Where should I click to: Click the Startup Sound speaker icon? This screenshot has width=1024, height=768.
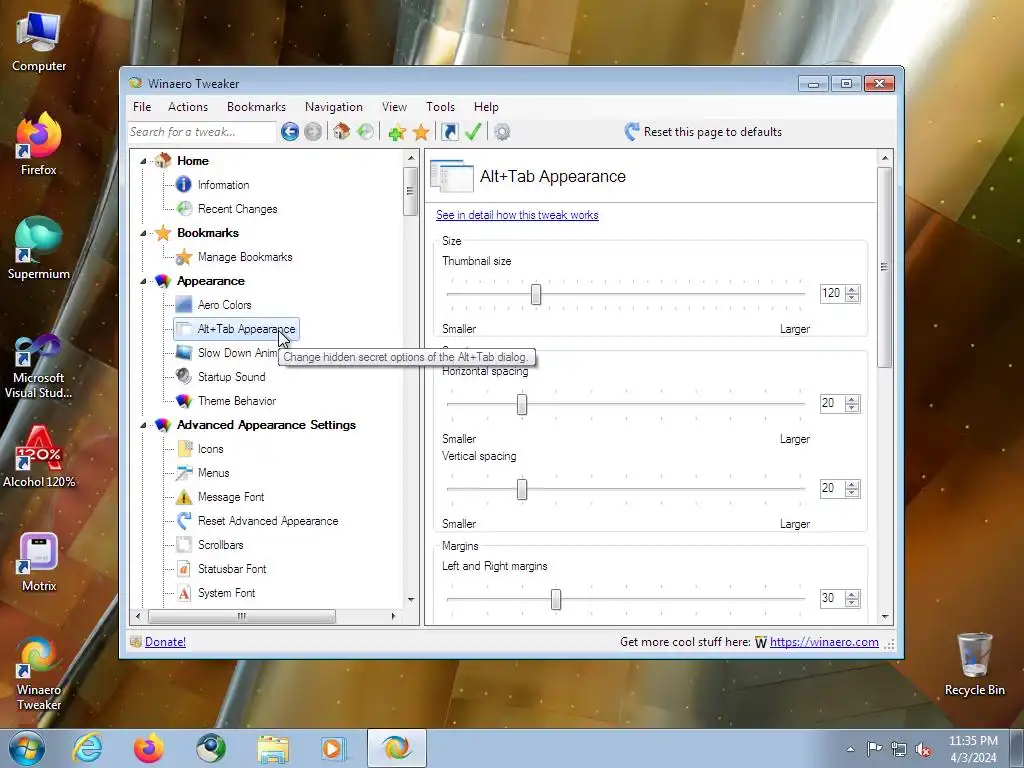[184, 376]
